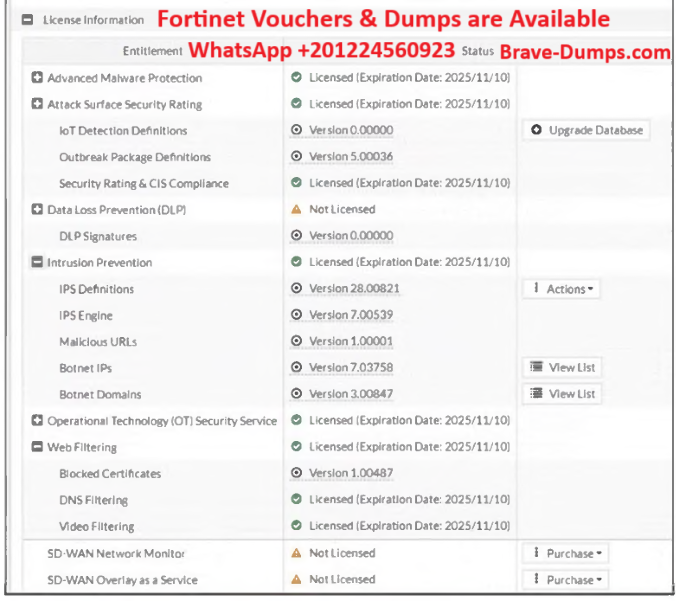Click the version icon beside IPS Engine
676x601 pixels.
[296, 315]
